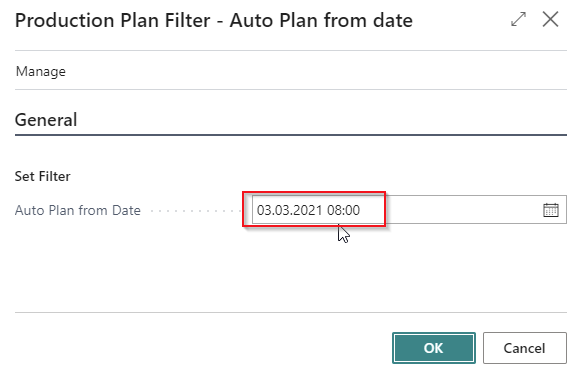Show the date chooser for Auto Plan

click(x=551, y=210)
